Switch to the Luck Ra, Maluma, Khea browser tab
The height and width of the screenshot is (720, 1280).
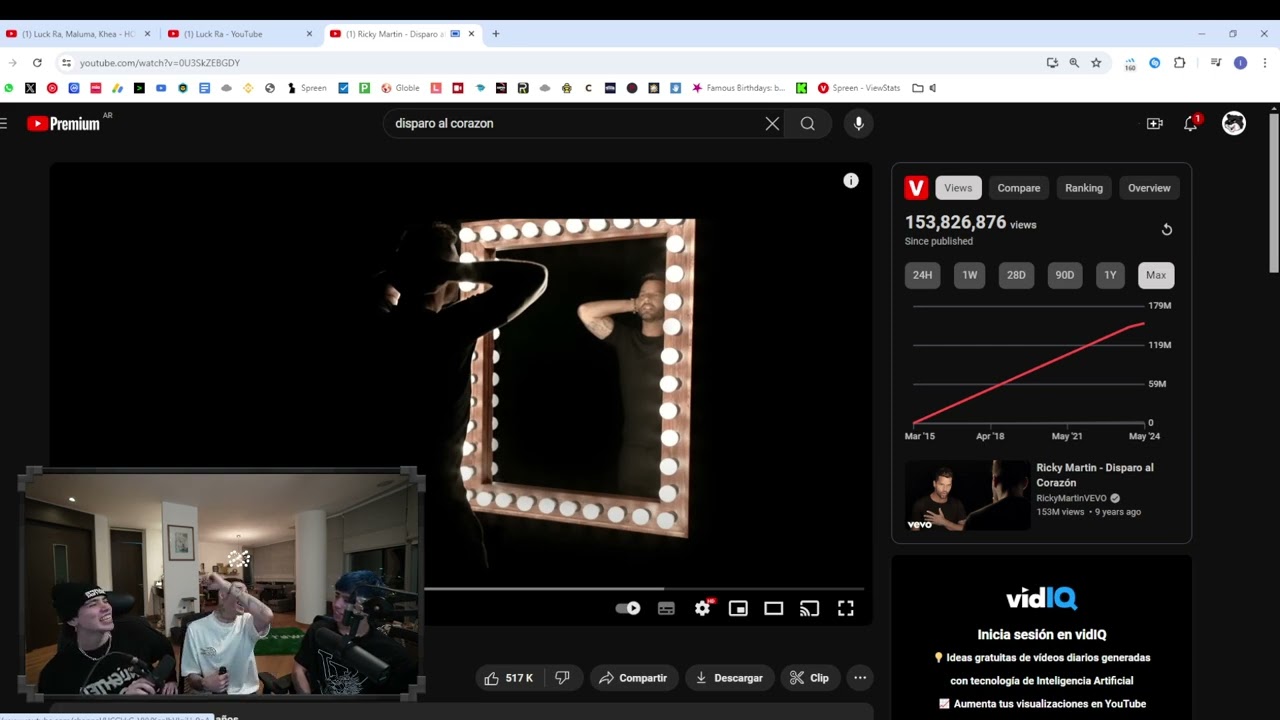click(78, 34)
